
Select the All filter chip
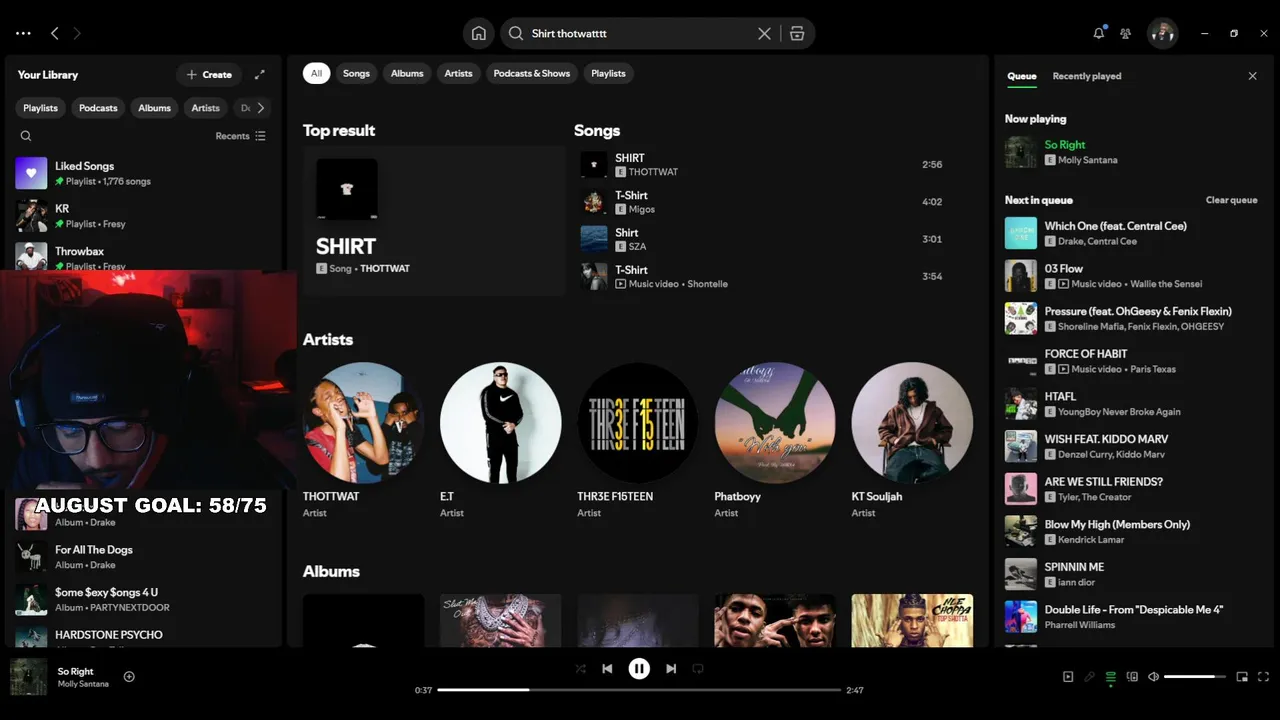(x=316, y=73)
